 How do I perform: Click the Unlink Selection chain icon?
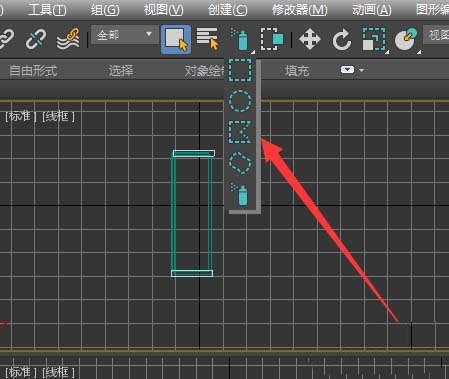click(x=35, y=39)
